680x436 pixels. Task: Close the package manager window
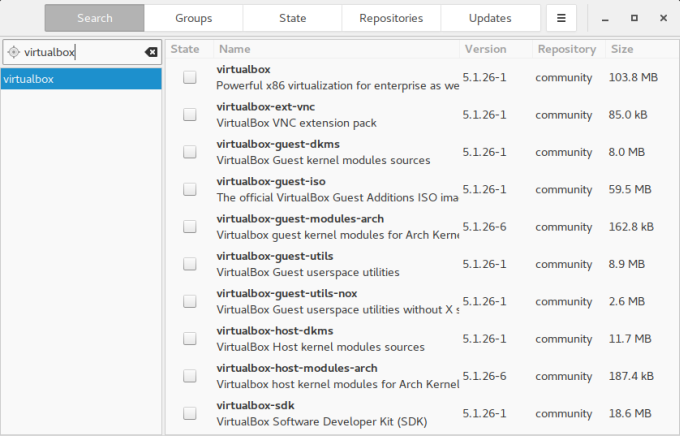663,18
